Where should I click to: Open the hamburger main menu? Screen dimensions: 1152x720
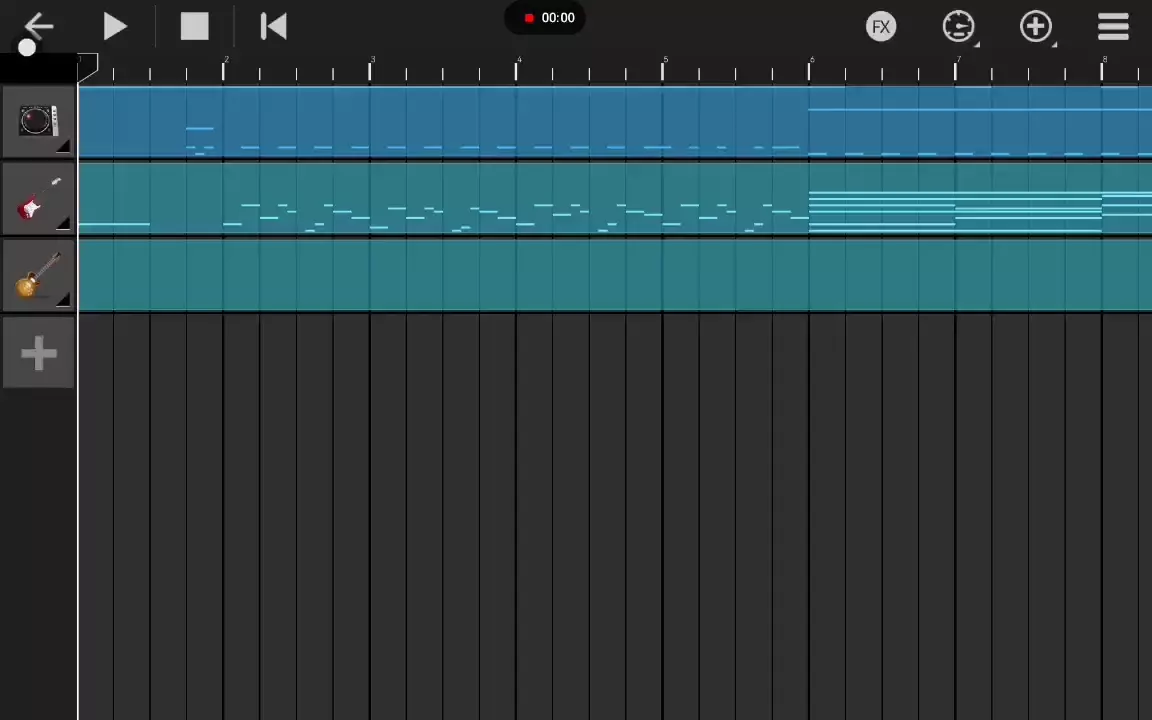pyautogui.click(x=1113, y=27)
